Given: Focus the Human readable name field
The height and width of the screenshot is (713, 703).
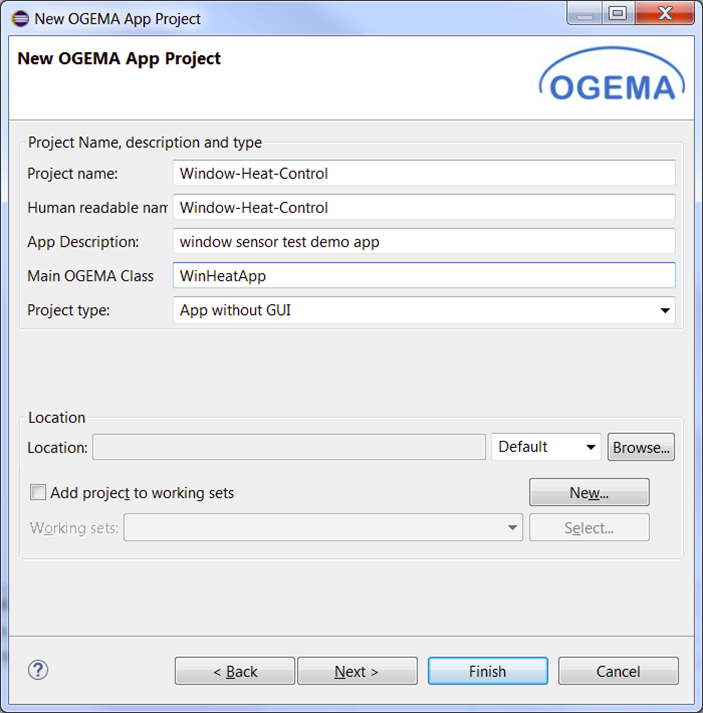Looking at the screenshot, I should (424, 207).
